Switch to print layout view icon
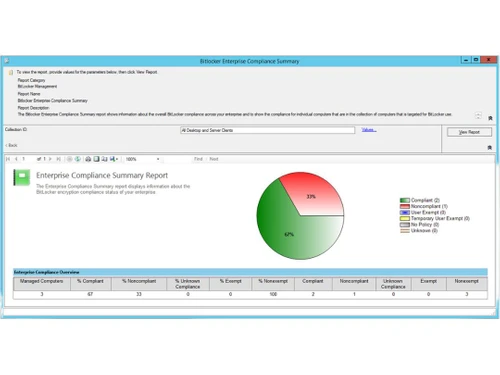This screenshot has height=375, width=500. (96, 159)
